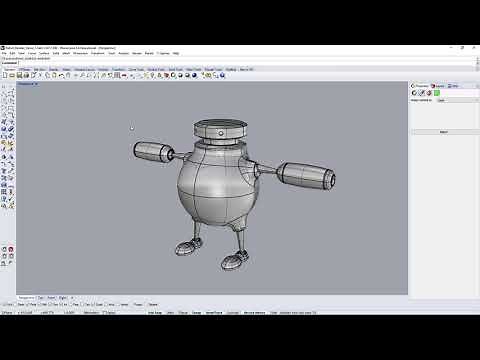Screen dimensions: 480x360
Task: Toggle Record History in status bar
Action: (254, 313)
